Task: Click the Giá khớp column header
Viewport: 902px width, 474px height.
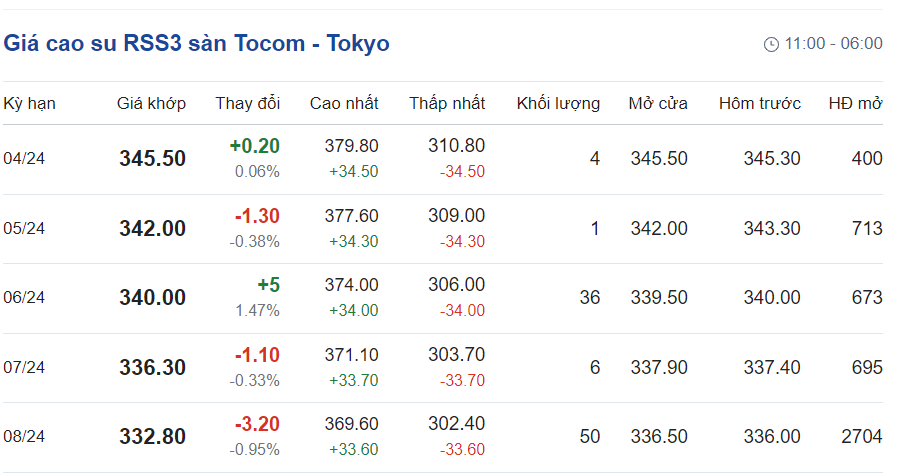Action: point(151,103)
